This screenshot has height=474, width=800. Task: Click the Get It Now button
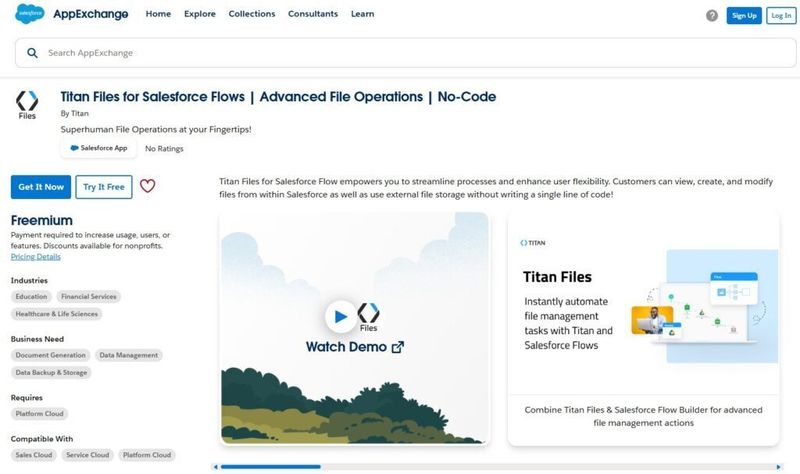pos(41,187)
